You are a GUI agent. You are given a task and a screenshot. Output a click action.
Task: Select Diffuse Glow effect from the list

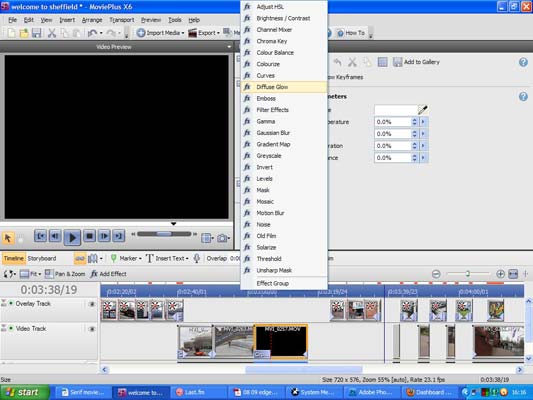pyautogui.click(x=284, y=87)
